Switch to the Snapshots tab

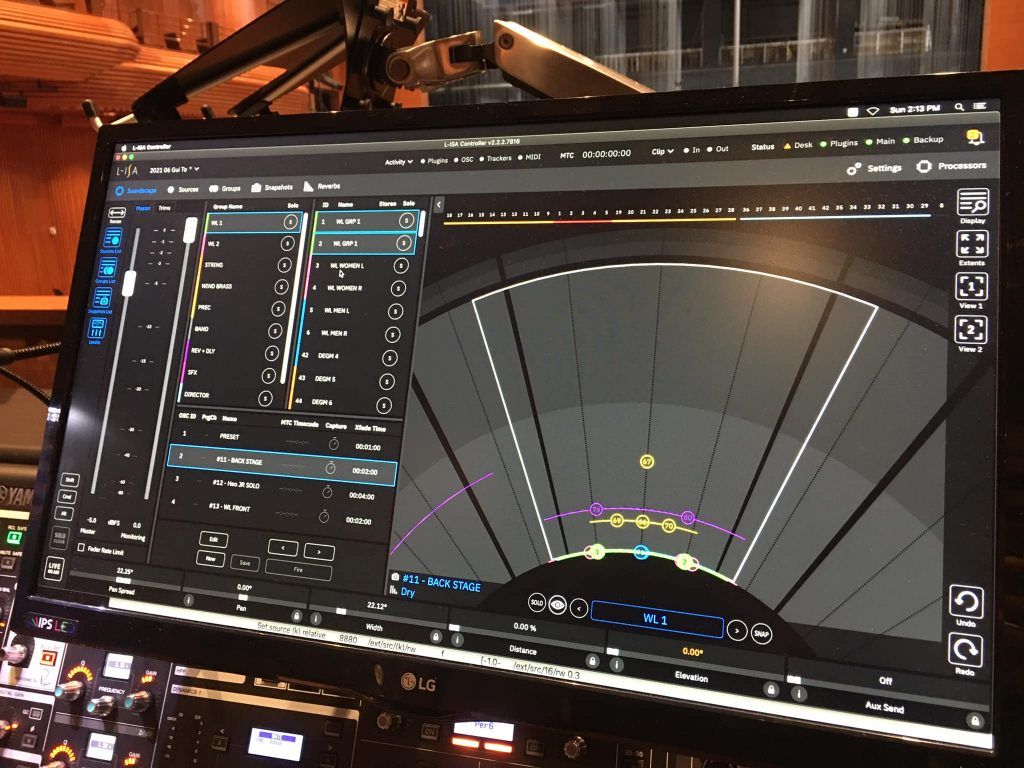272,187
